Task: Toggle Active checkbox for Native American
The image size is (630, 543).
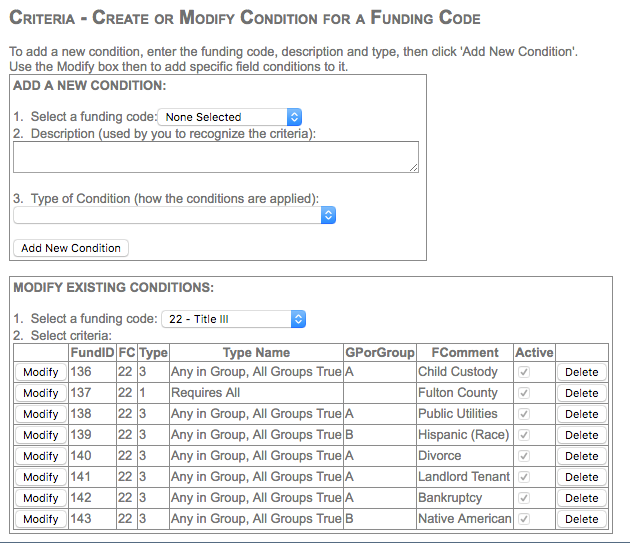Action: tap(523, 519)
